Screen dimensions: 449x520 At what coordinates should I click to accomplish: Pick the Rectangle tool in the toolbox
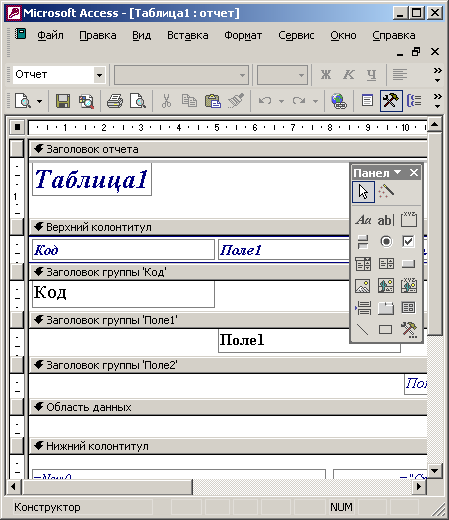point(385,330)
